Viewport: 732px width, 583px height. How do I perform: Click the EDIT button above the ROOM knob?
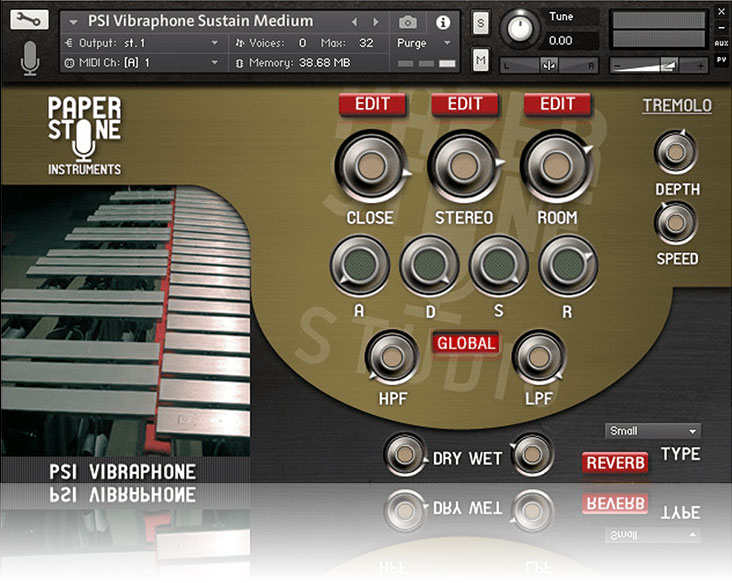557,104
